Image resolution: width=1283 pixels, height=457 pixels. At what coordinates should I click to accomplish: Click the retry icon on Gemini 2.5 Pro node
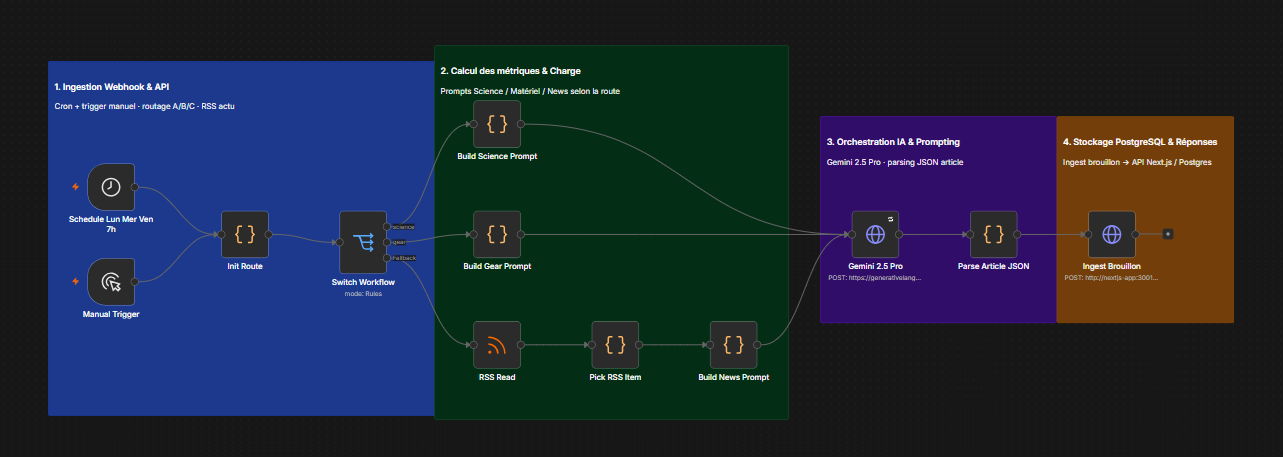tap(890, 217)
